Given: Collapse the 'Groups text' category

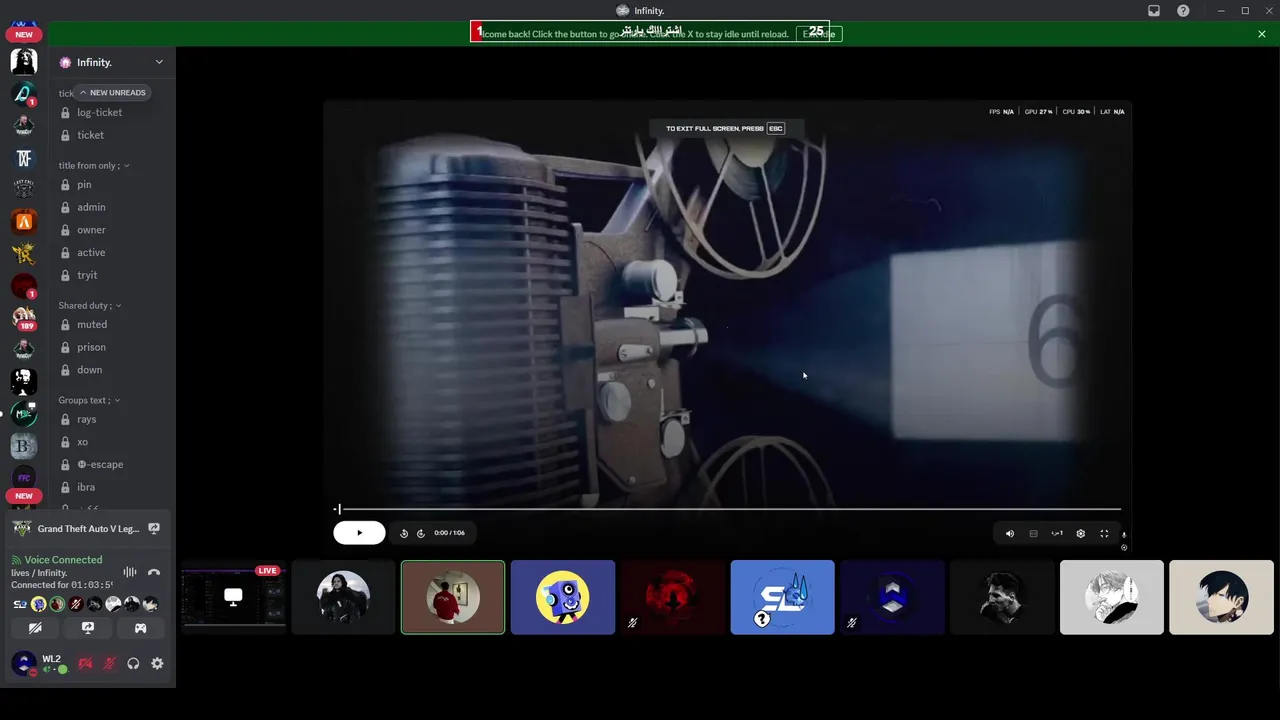Looking at the screenshot, I should click(x=89, y=400).
